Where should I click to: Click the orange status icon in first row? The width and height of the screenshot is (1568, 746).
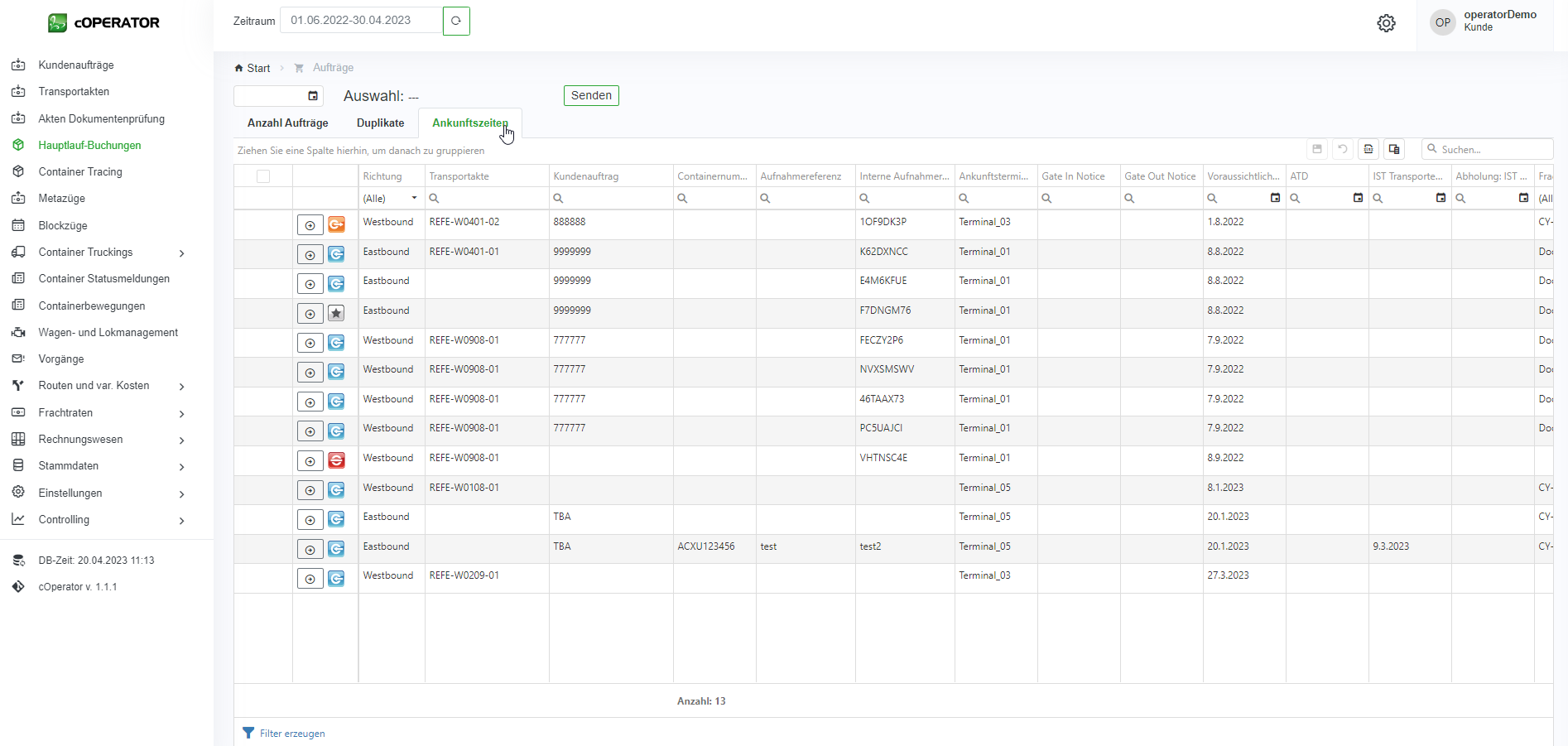(x=336, y=224)
